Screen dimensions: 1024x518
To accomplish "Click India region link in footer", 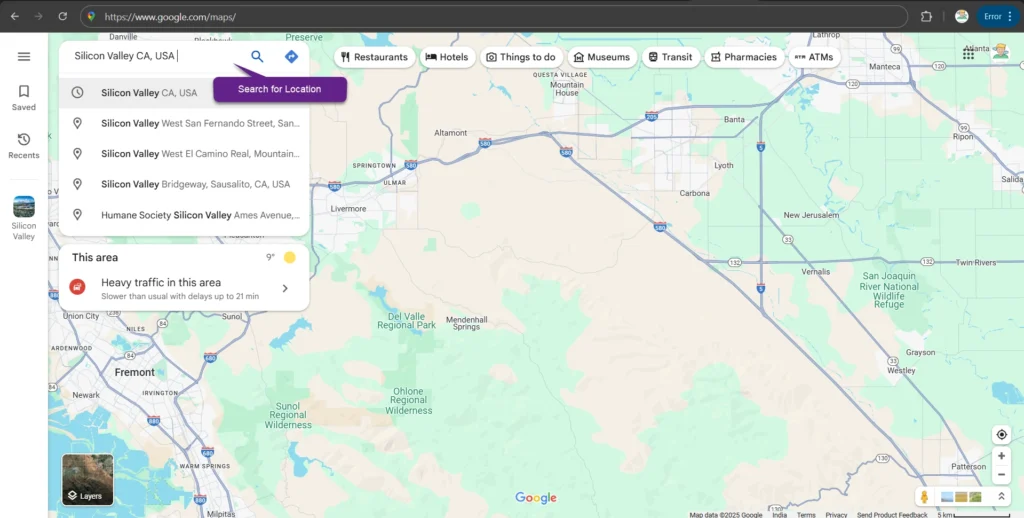I will [x=780, y=515].
